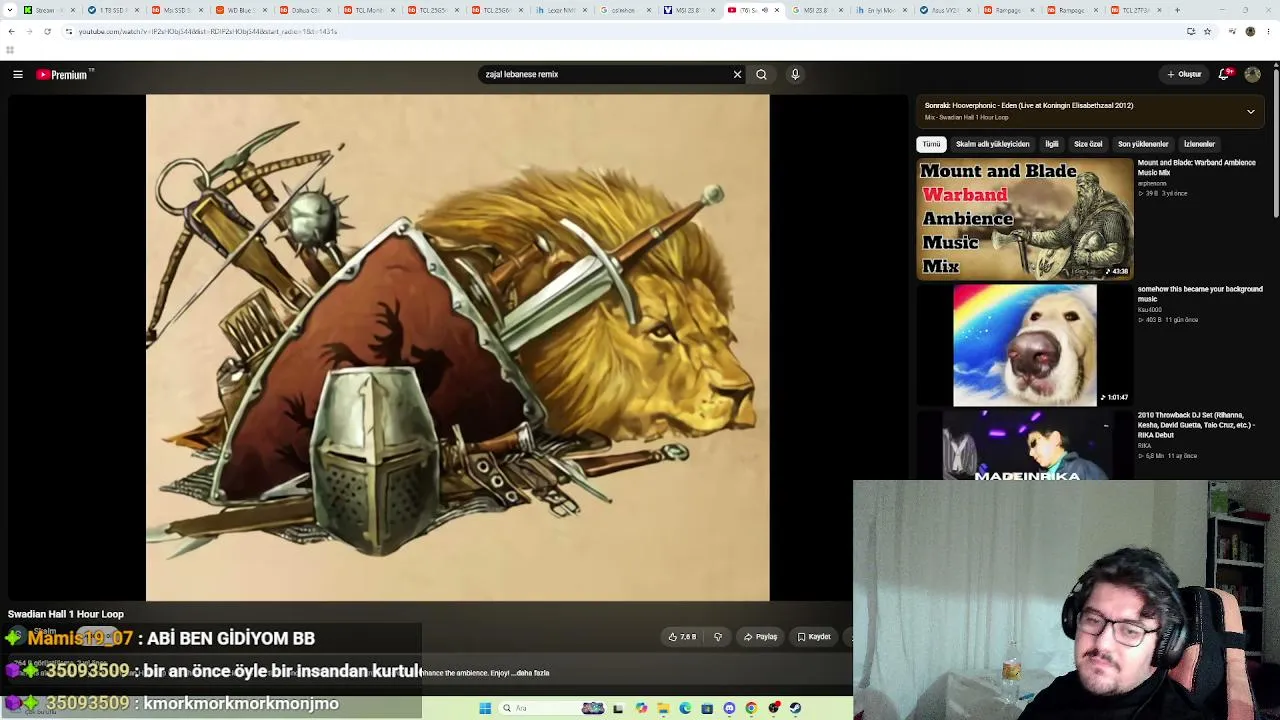Viewport: 1280px width, 720px height.
Task: Clear the search box with X
Action: coord(737,74)
